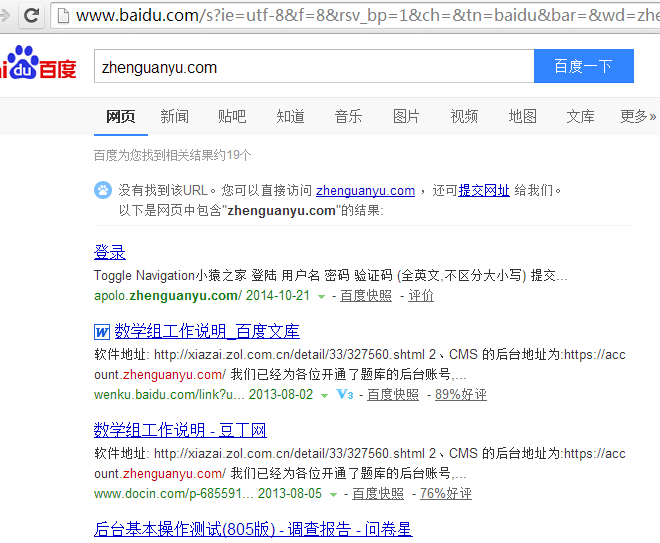The image size is (660, 543).
Task: Click the 89%好评 link
Action: [x=461, y=394]
